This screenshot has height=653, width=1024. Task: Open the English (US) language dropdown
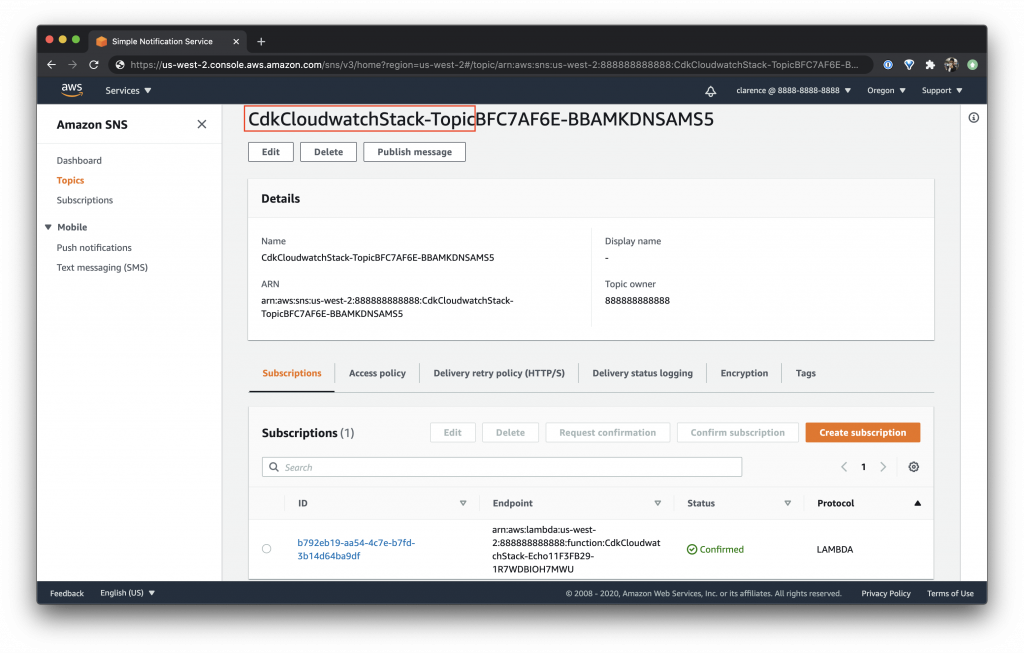click(x=127, y=593)
